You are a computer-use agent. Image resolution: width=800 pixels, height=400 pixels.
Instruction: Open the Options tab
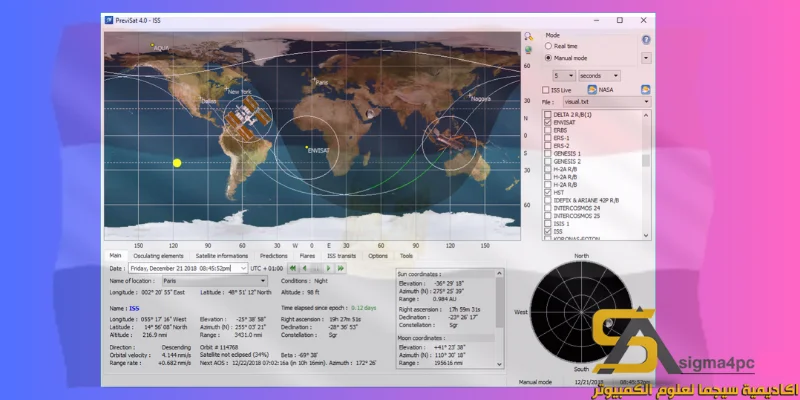pyautogui.click(x=378, y=256)
